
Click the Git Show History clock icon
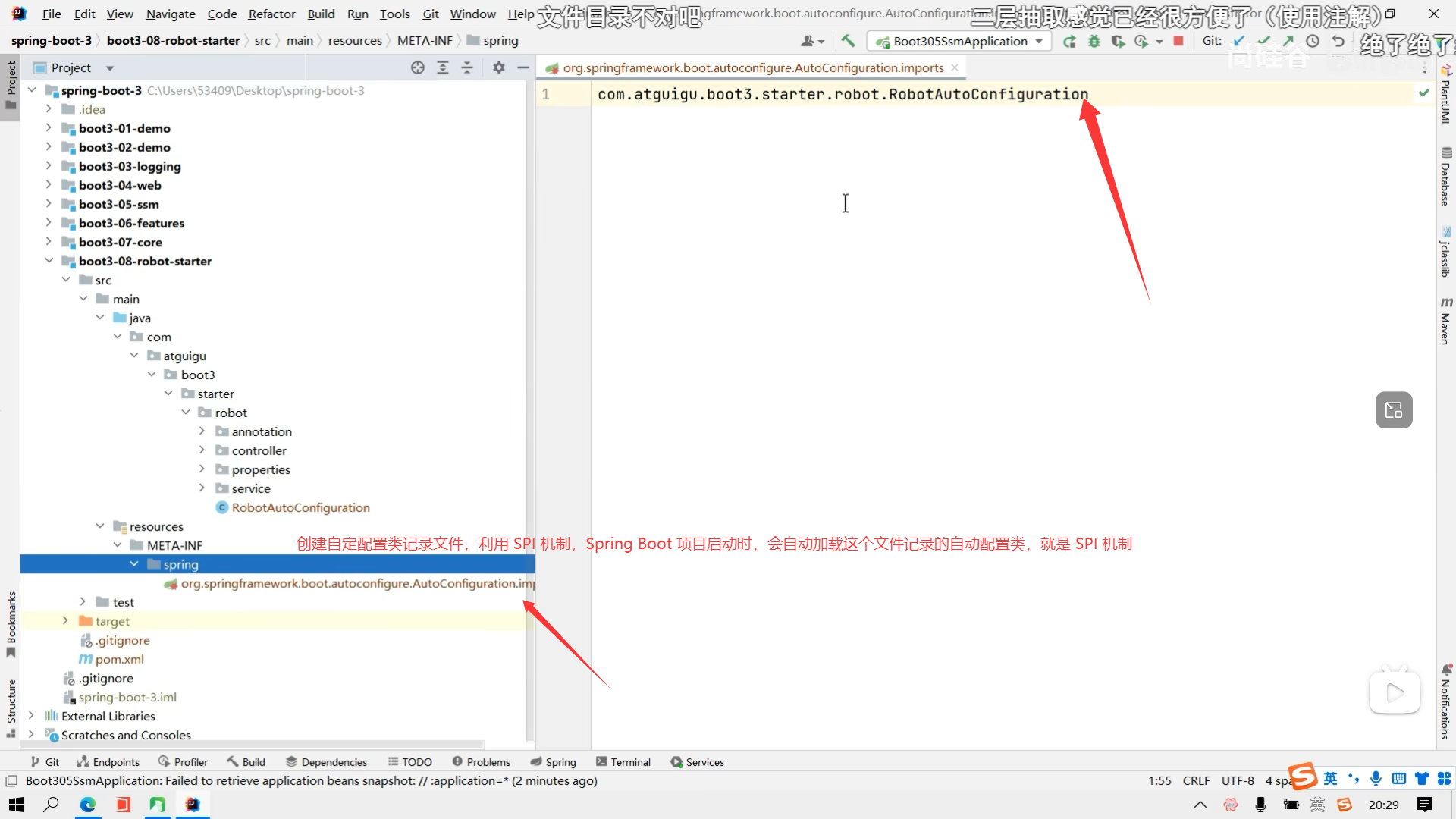click(x=1313, y=41)
